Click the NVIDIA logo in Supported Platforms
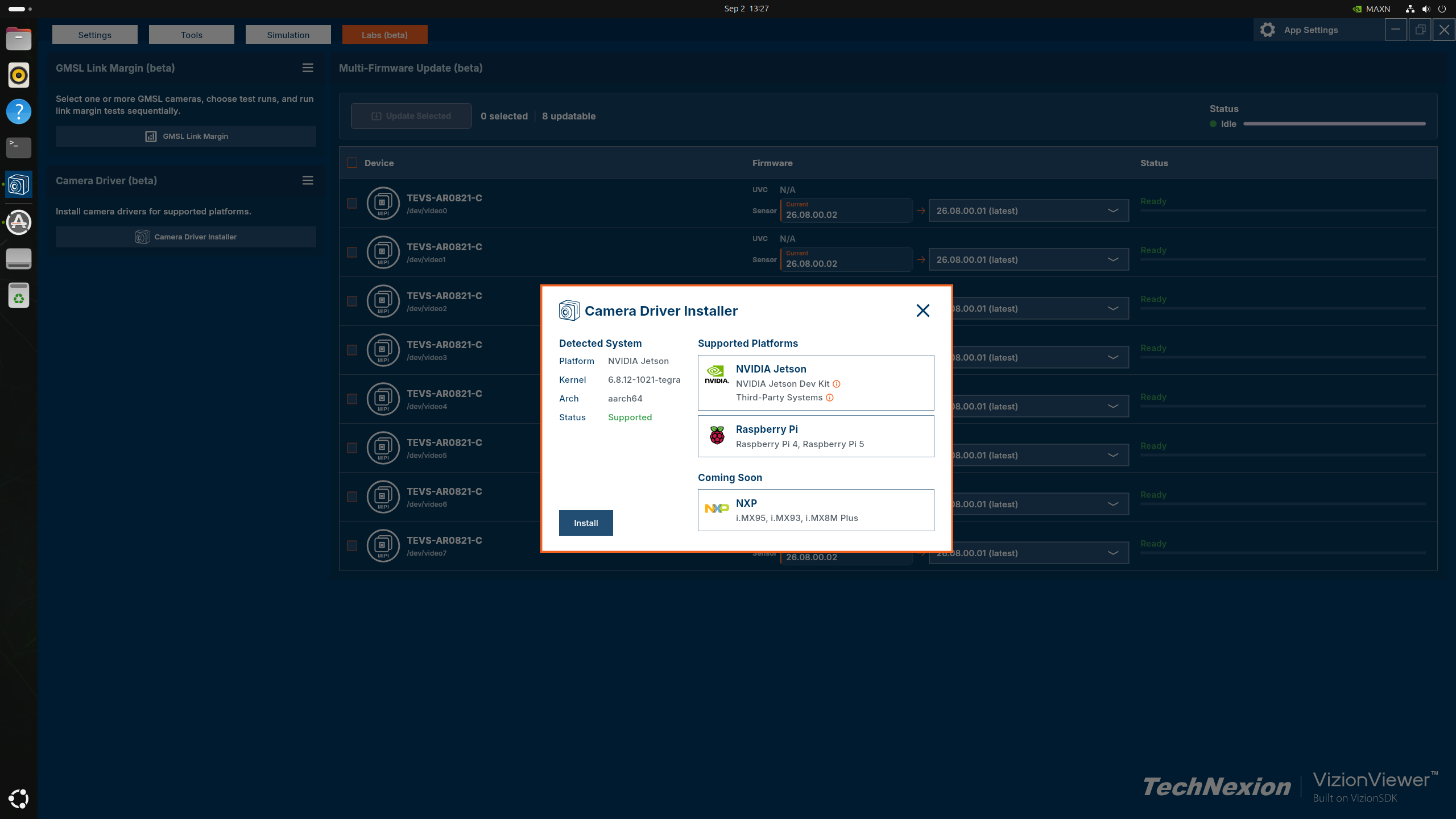The image size is (1456, 819). pos(717,374)
